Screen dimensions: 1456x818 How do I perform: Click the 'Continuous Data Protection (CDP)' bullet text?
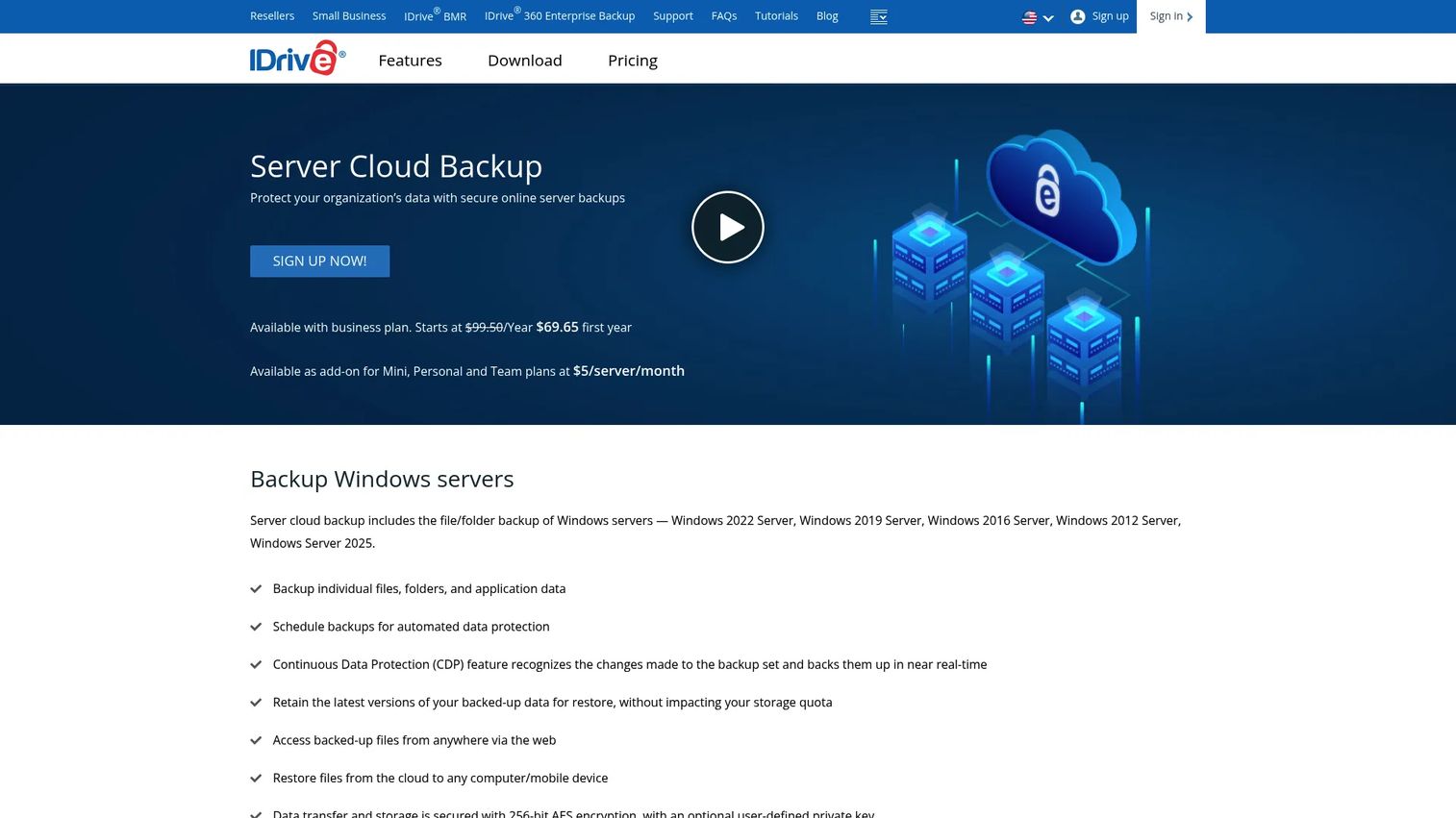pos(630,664)
